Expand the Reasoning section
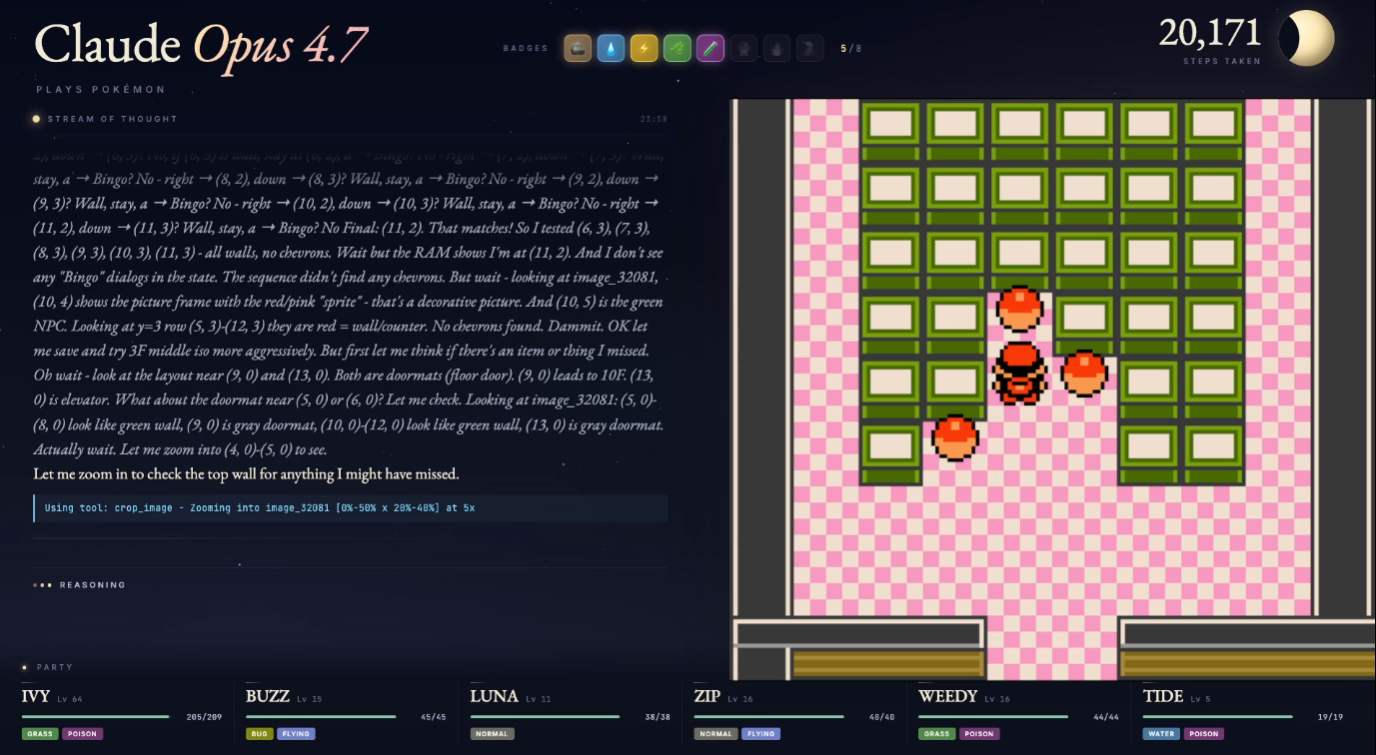The height and width of the screenshot is (755, 1376). [92, 585]
